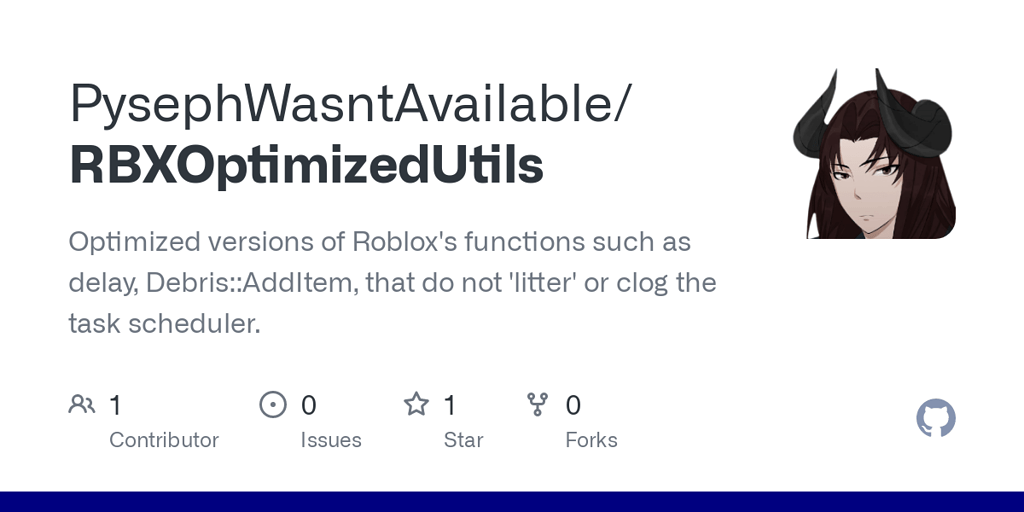Click the star count number 1
Screen dimensions: 1024x512
point(450,405)
